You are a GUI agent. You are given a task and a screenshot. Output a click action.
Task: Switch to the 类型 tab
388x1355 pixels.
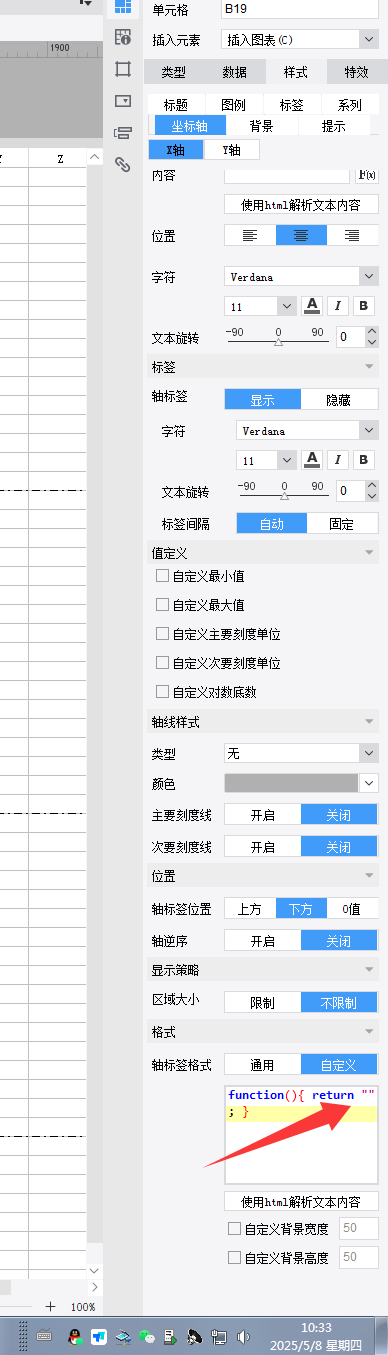click(x=174, y=72)
